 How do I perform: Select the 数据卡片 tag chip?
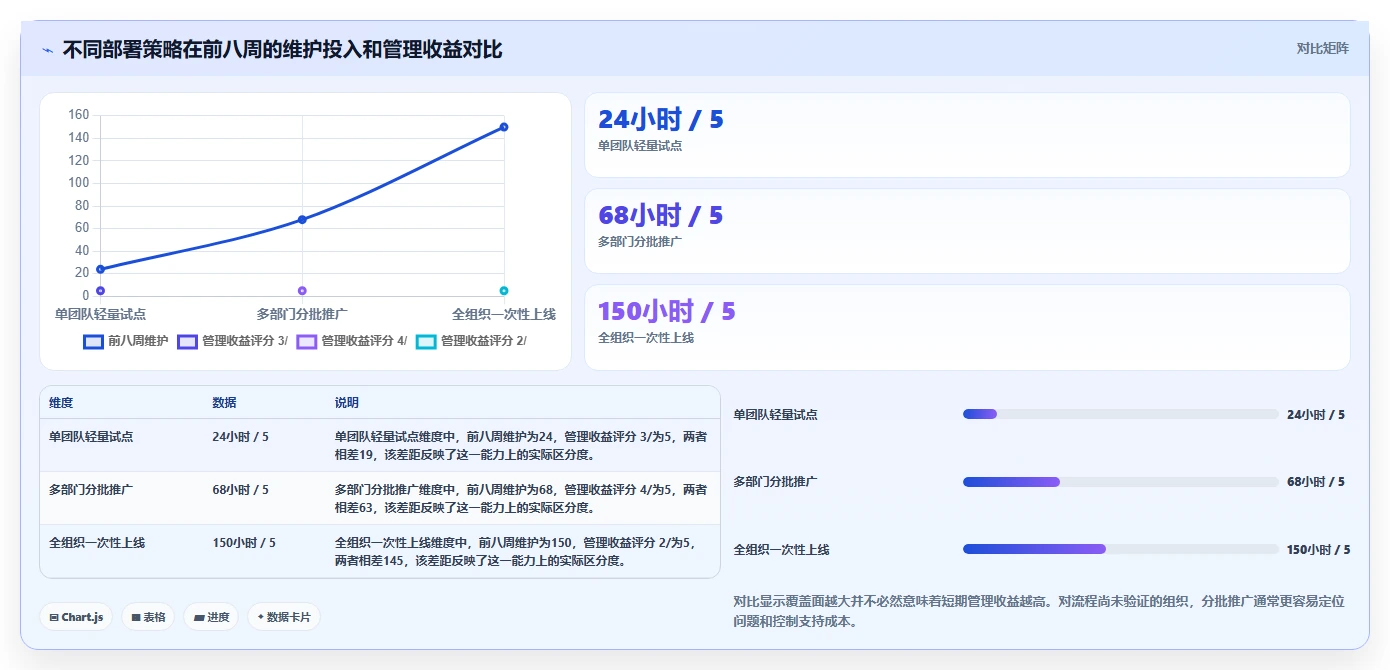point(284,617)
